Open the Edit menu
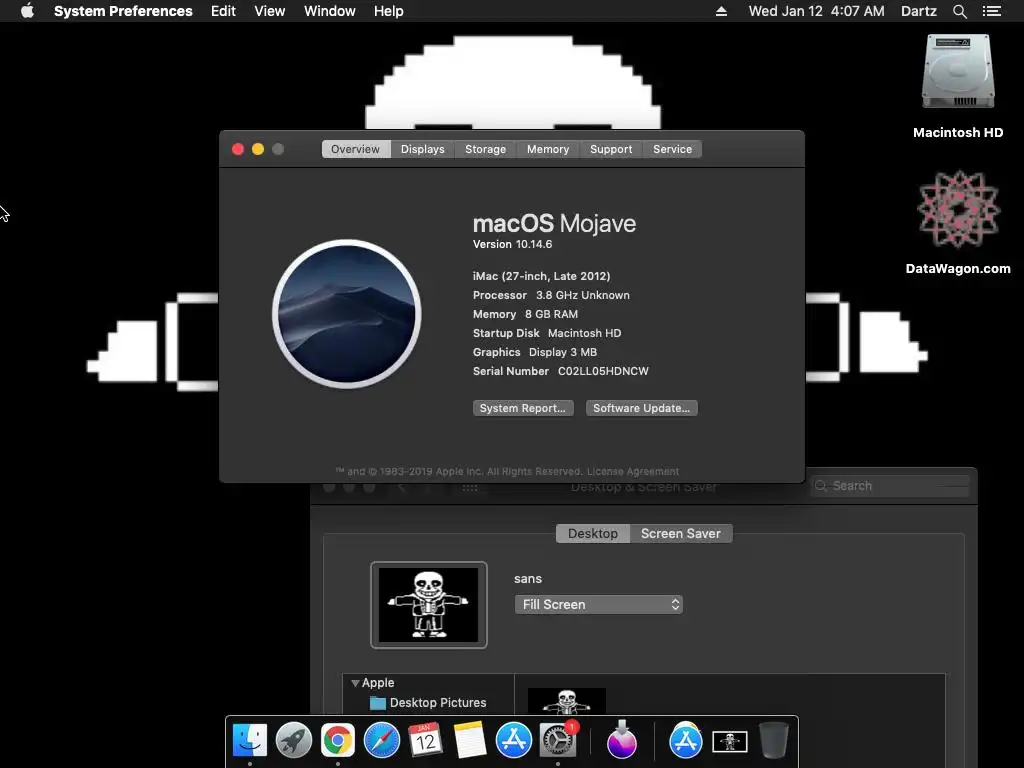 point(223,11)
